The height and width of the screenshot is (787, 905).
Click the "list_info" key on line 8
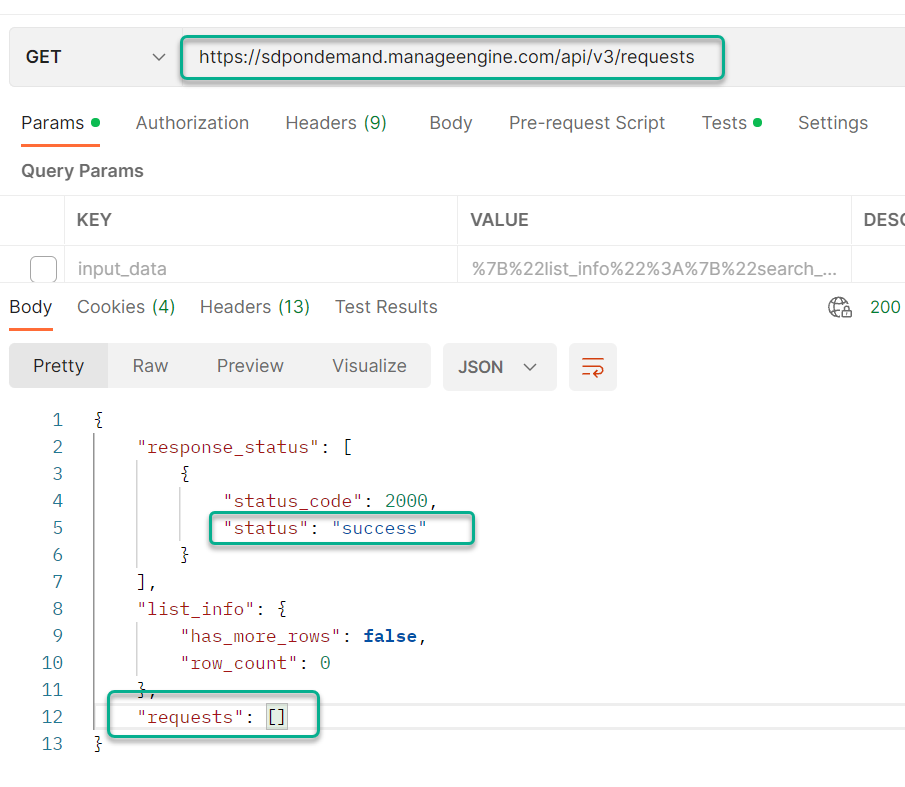pos(196,609)
